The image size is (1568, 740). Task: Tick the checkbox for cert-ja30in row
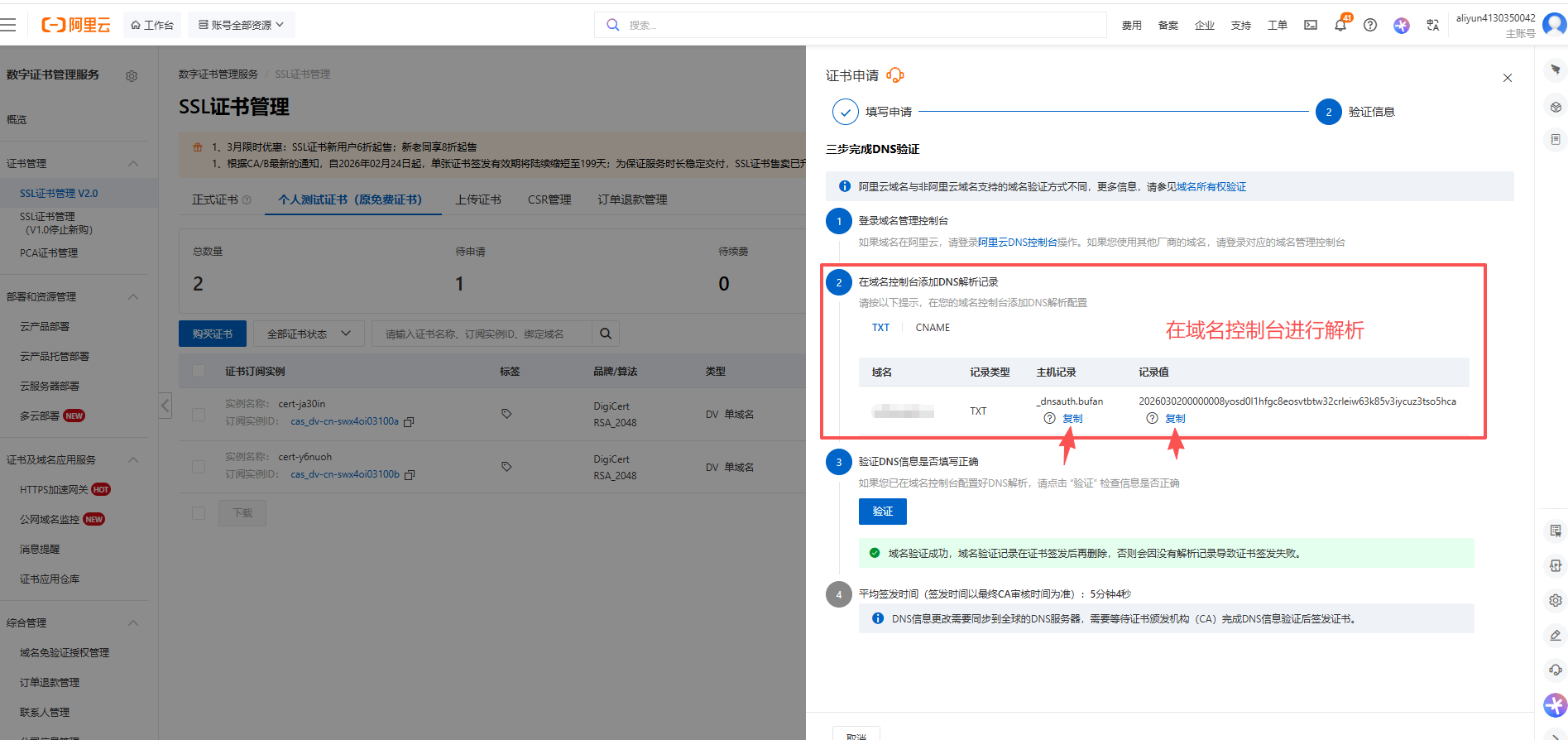[199, 414]
